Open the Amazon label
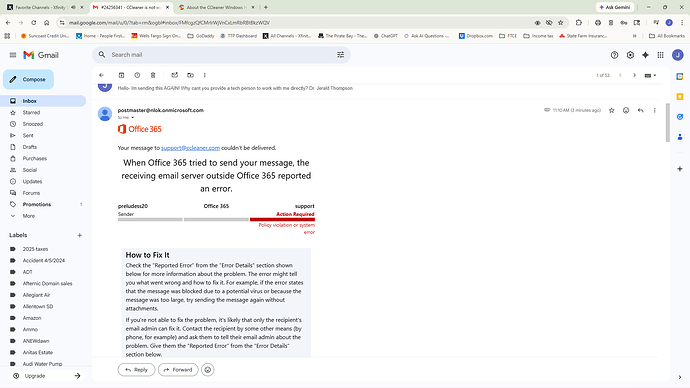Screen dimensions: 690x388 [x=32, y=318]
